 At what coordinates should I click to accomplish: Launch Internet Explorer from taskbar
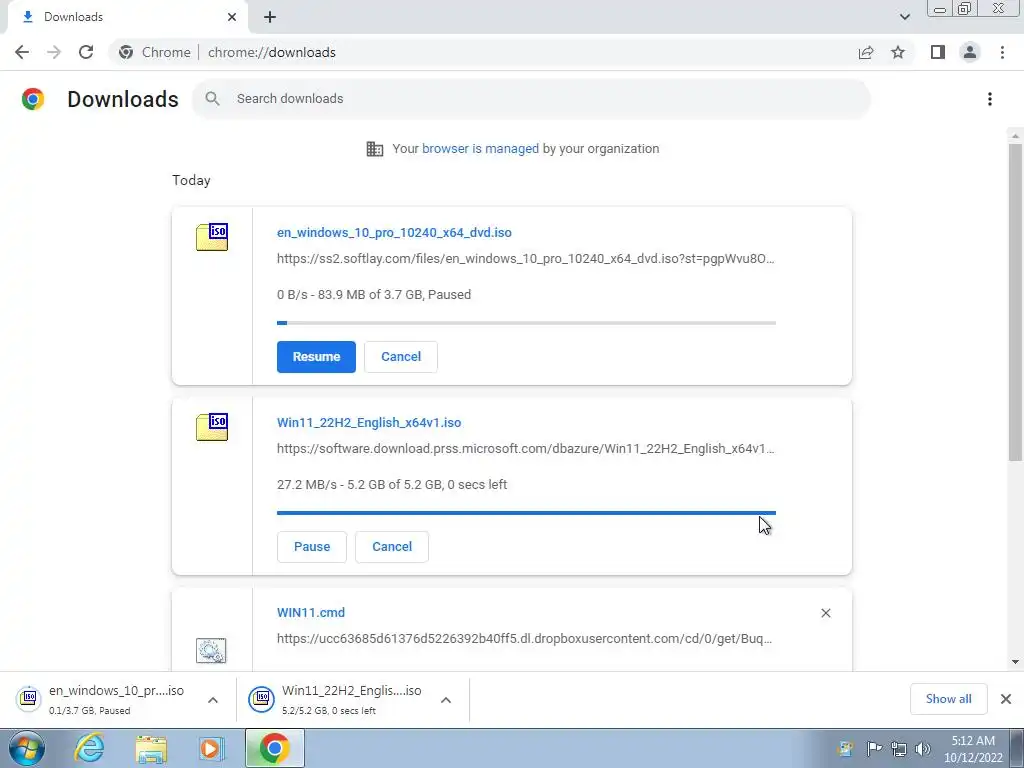89,748
